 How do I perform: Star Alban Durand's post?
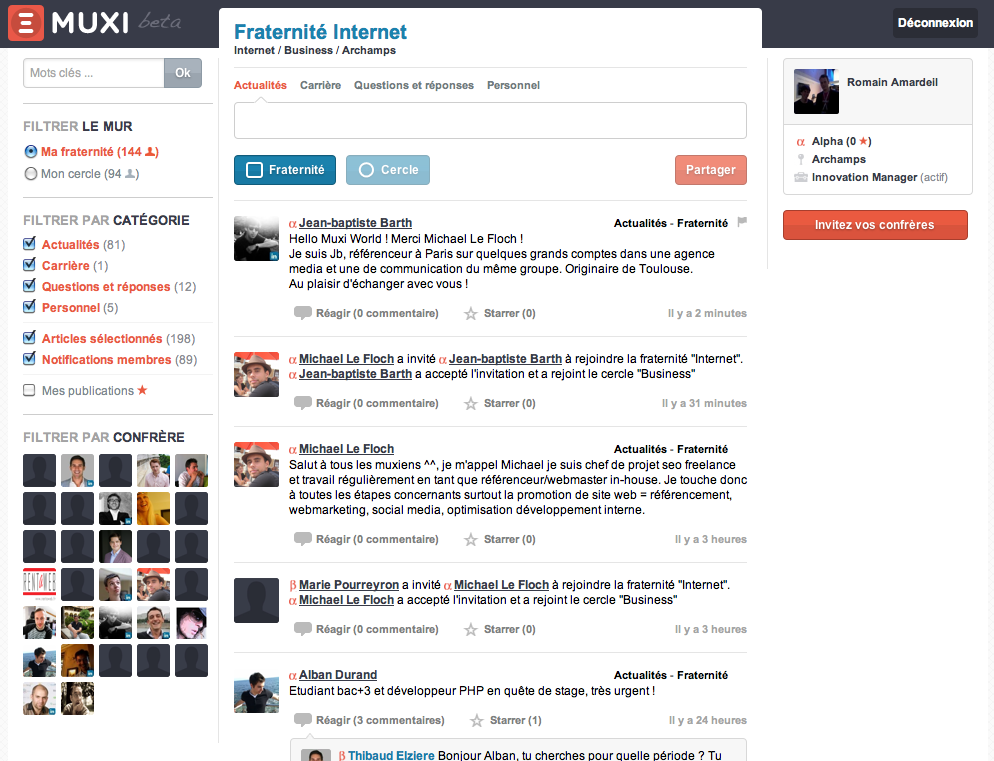[477, 720]
